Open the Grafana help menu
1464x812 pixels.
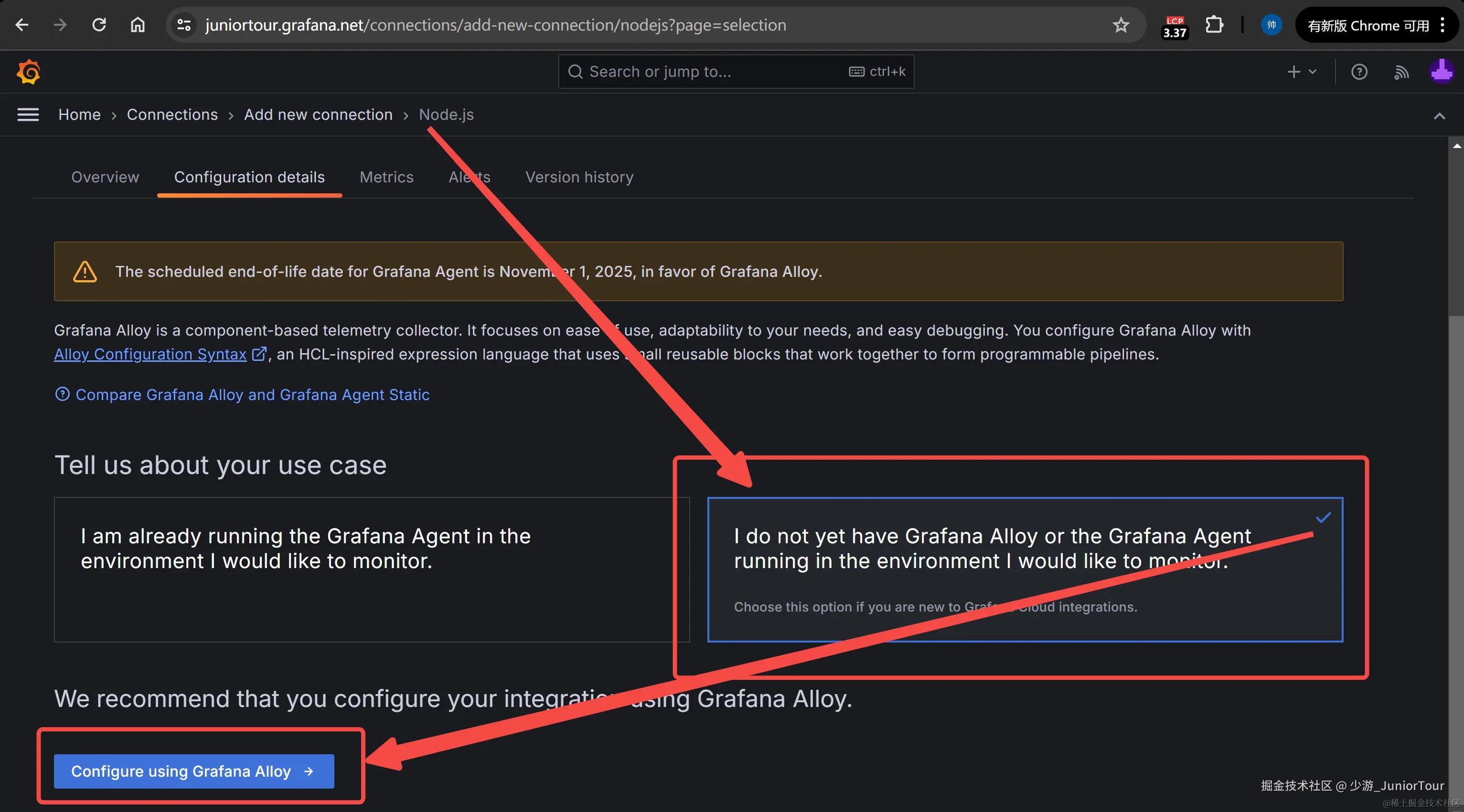click(1359, 72)
